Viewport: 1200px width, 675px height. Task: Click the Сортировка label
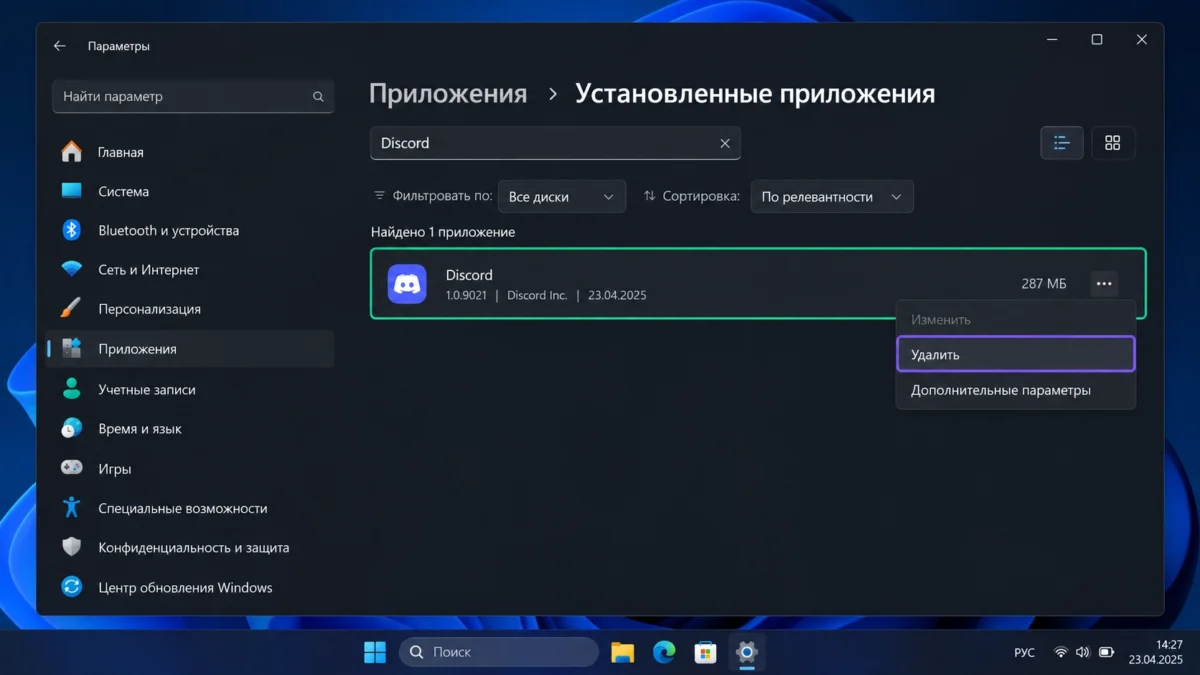click(x=701, y=196)
